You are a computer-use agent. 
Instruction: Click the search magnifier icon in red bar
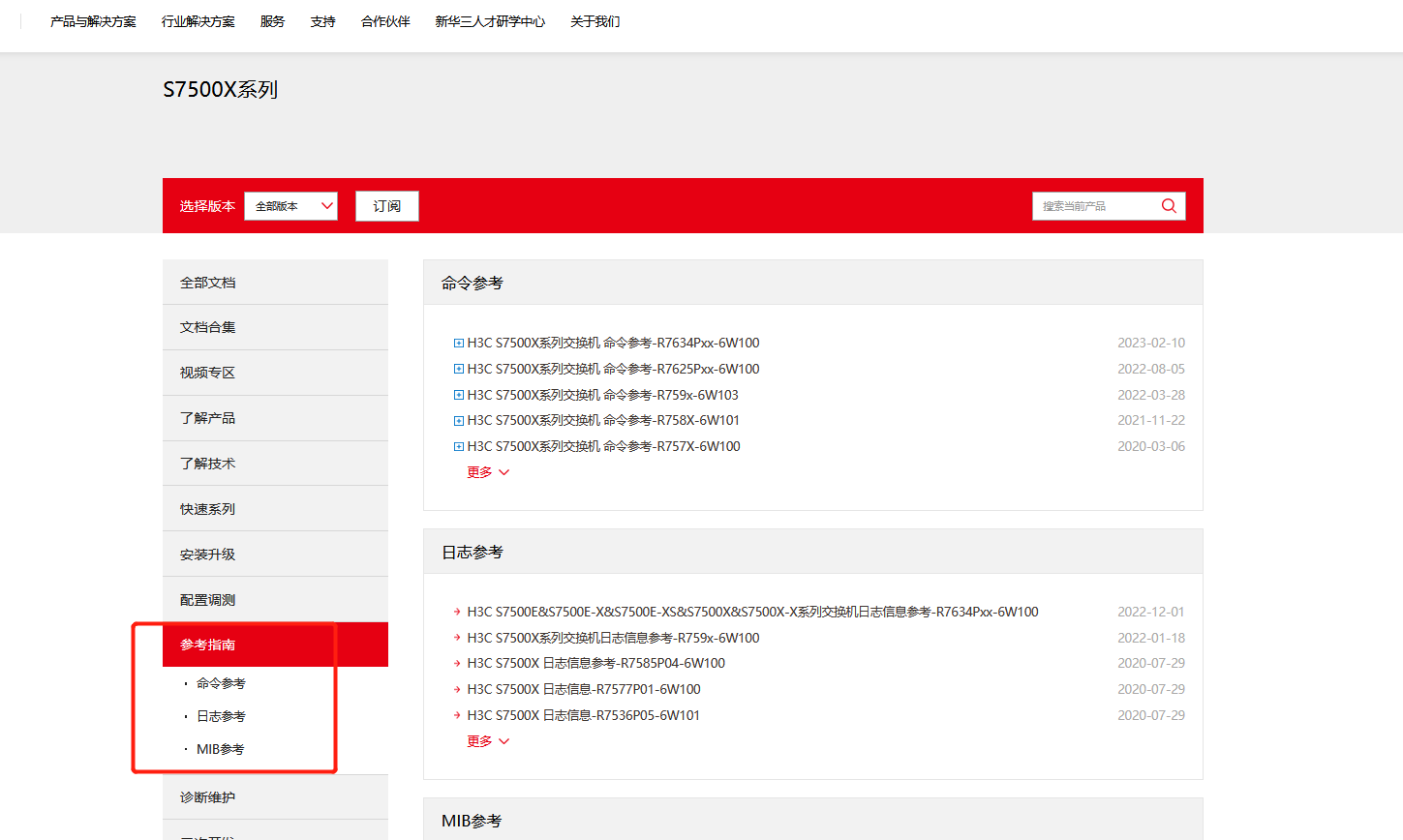(1169, 206)
